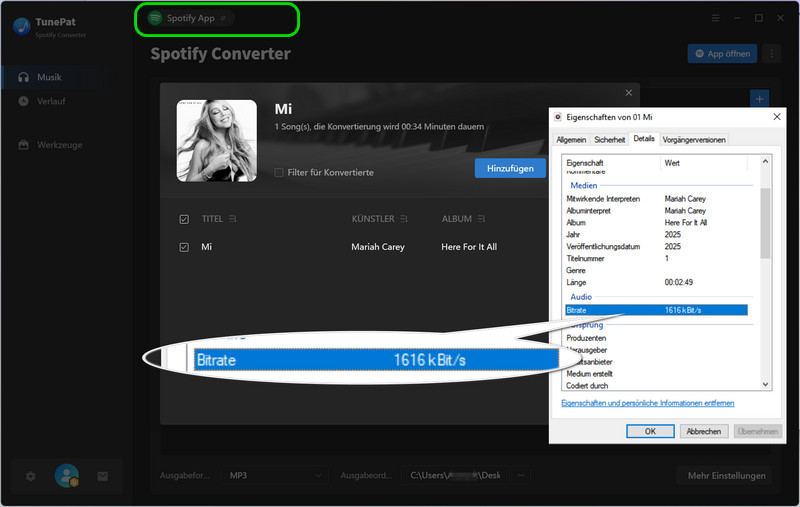Open the TunePat hamburger menu icon
Viewport: 800px width, 507px height.
click(x=716, y=18)
